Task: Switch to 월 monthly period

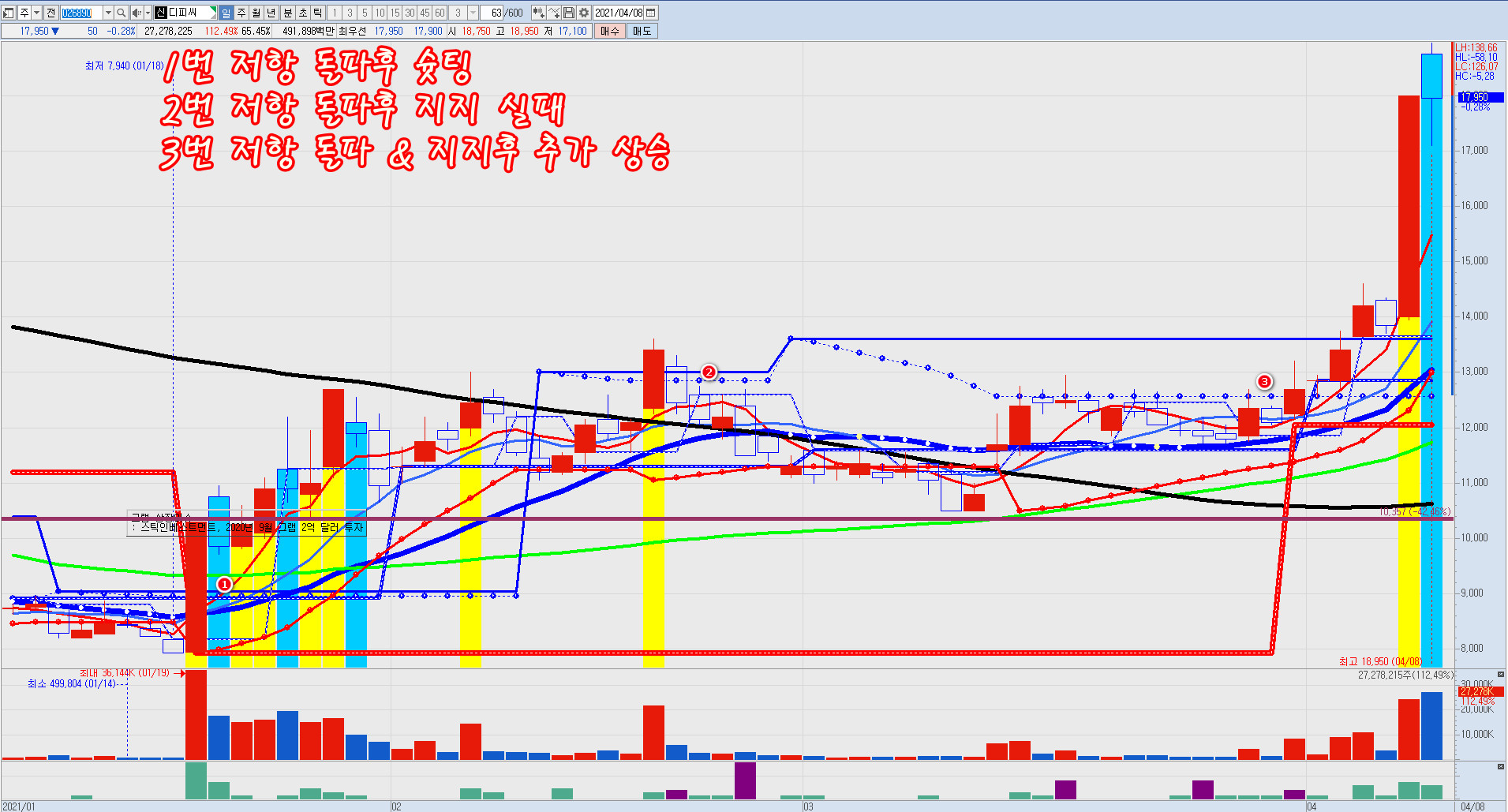Action: pos(256,13)
